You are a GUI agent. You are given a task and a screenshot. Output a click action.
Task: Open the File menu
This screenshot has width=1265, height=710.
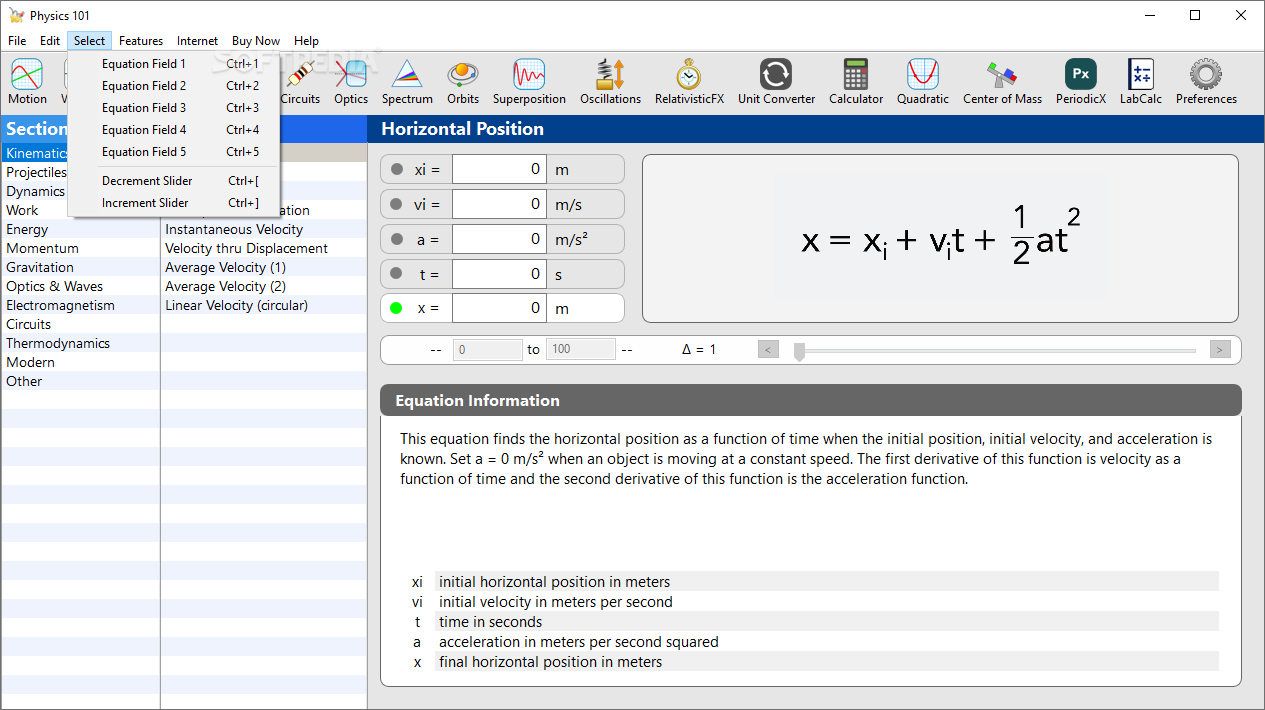point(17,41)
